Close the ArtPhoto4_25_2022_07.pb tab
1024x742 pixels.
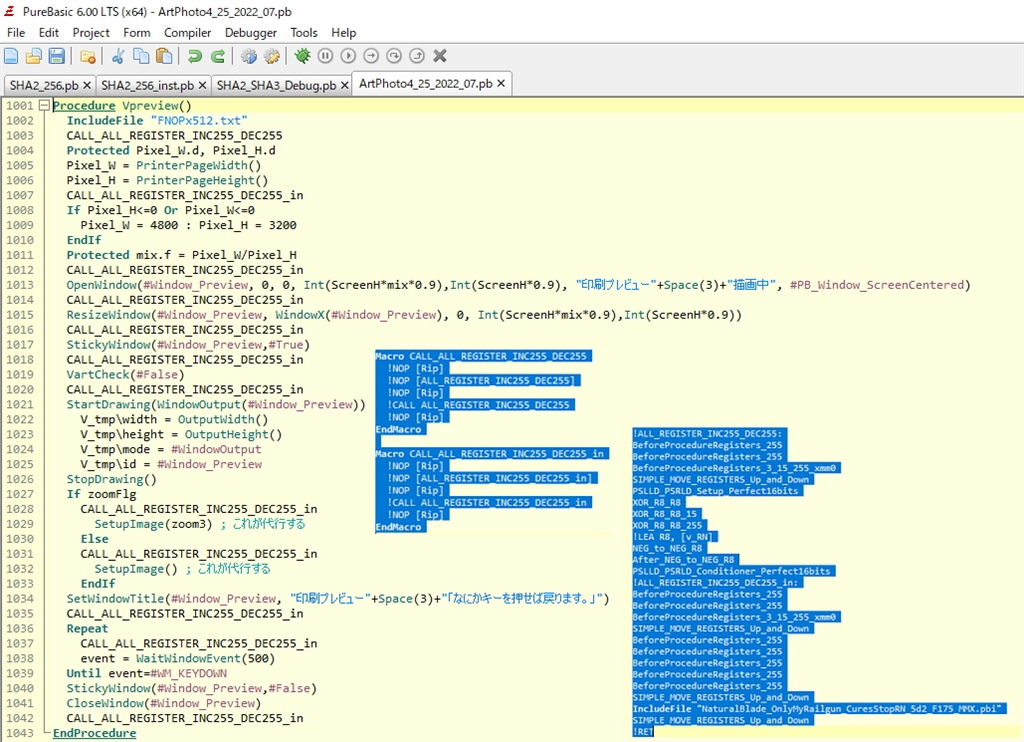[502, 83]
